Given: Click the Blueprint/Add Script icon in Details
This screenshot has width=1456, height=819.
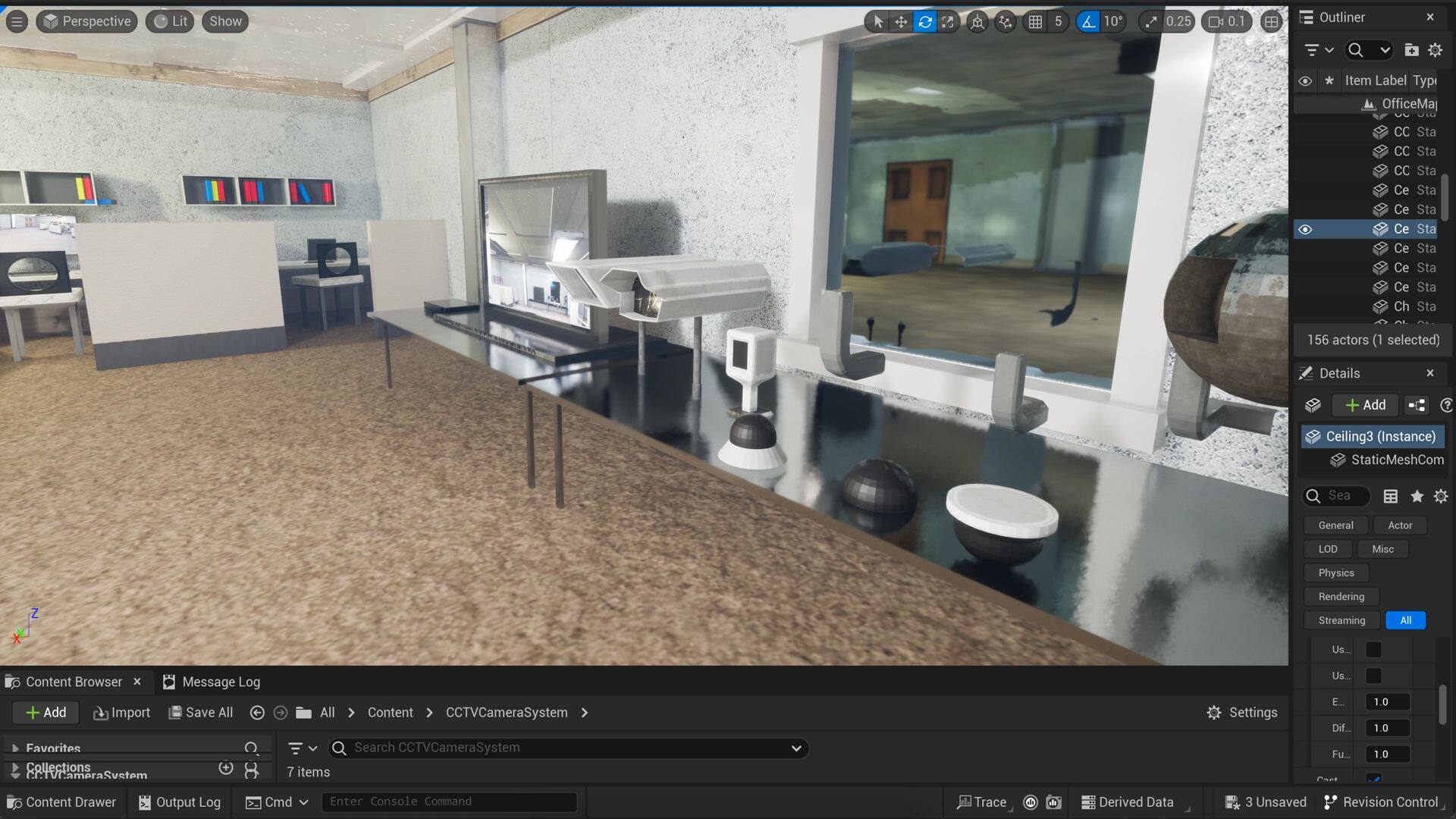Looking at the screenshot, I should coord(1417,405).
